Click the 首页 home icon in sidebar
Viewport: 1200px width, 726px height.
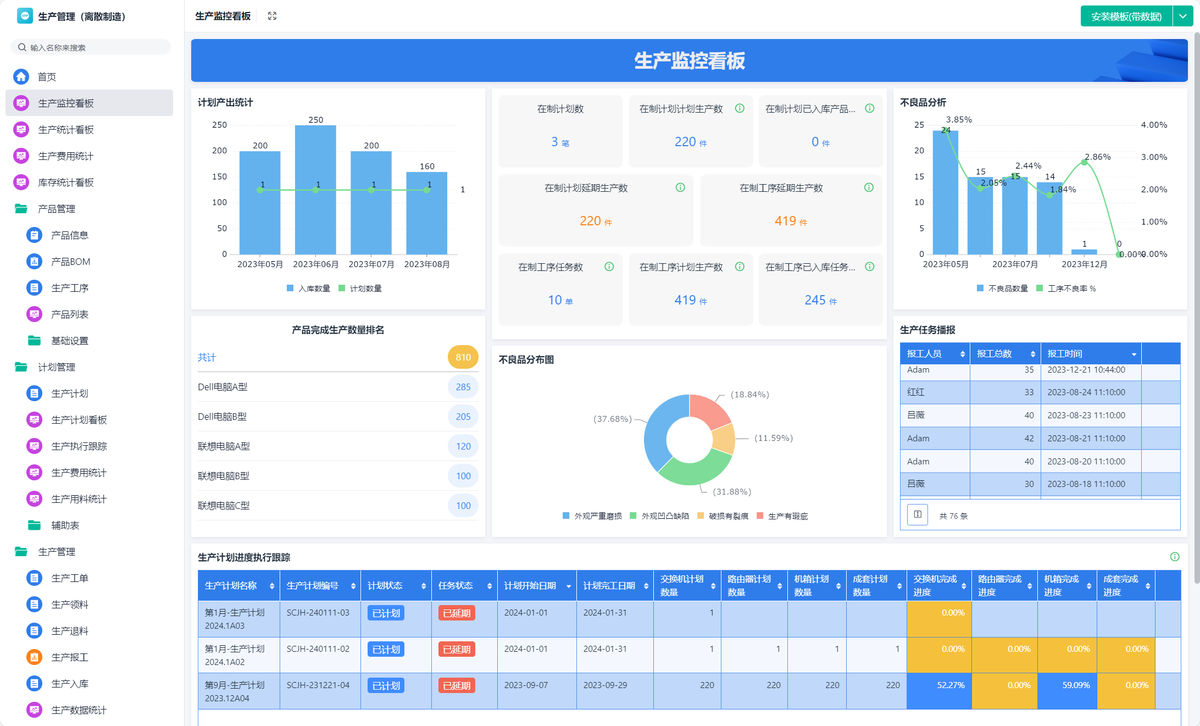[x=21, y=77]
